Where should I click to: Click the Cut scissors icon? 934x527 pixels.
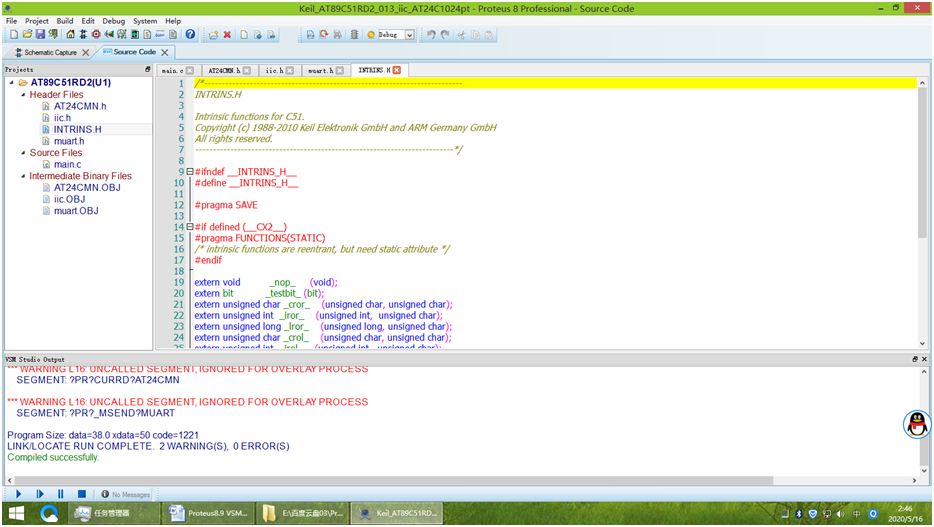461,35
